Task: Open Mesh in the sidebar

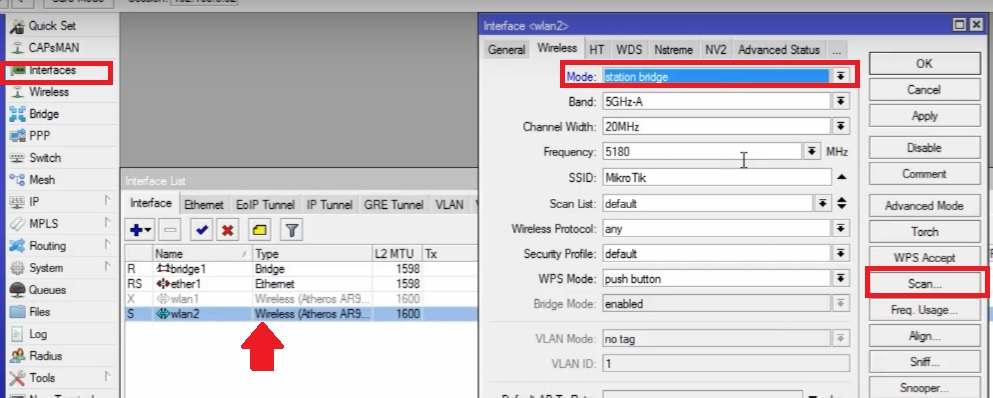Action: click(41, 180)
